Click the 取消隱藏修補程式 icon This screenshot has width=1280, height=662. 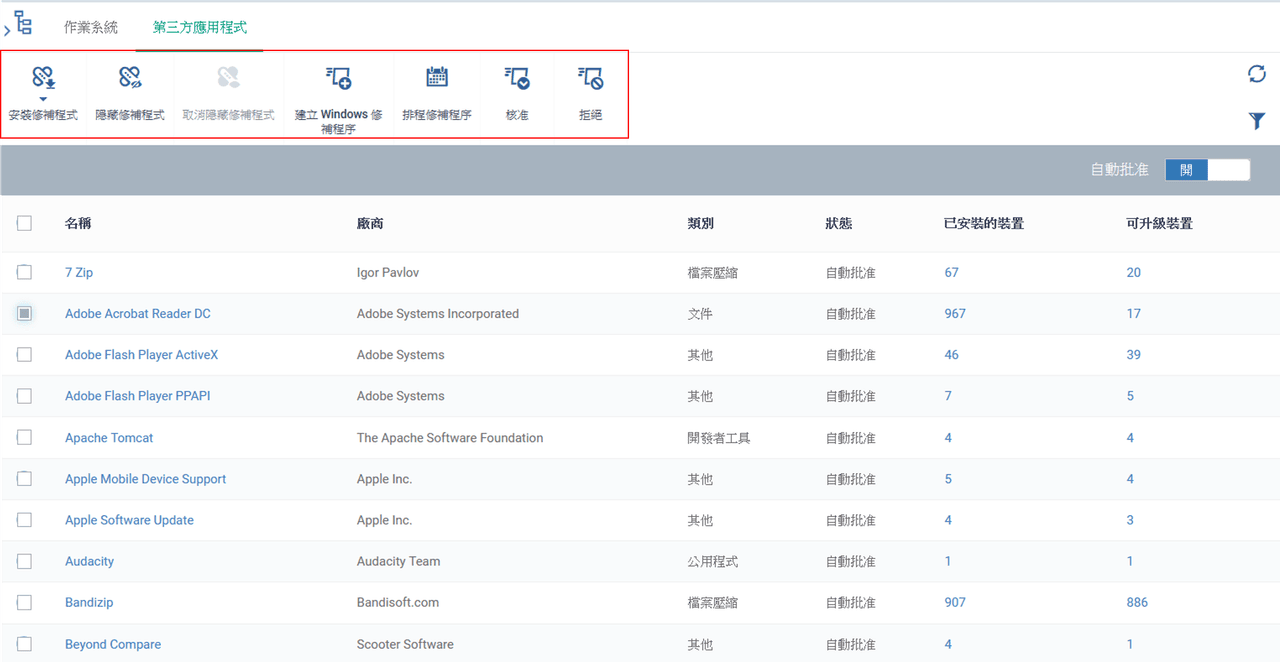[228, 77]
